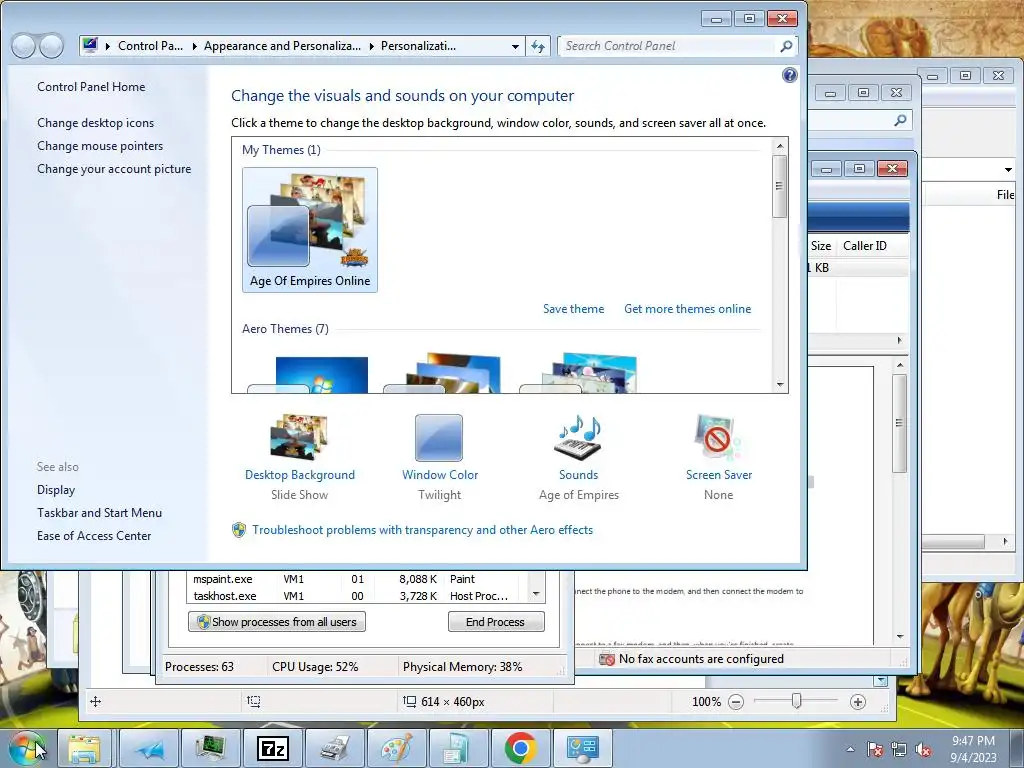The width and height of the screenshot is (1024, 768).
Task: Go to Control Panel Home
Action: [91, 87]
